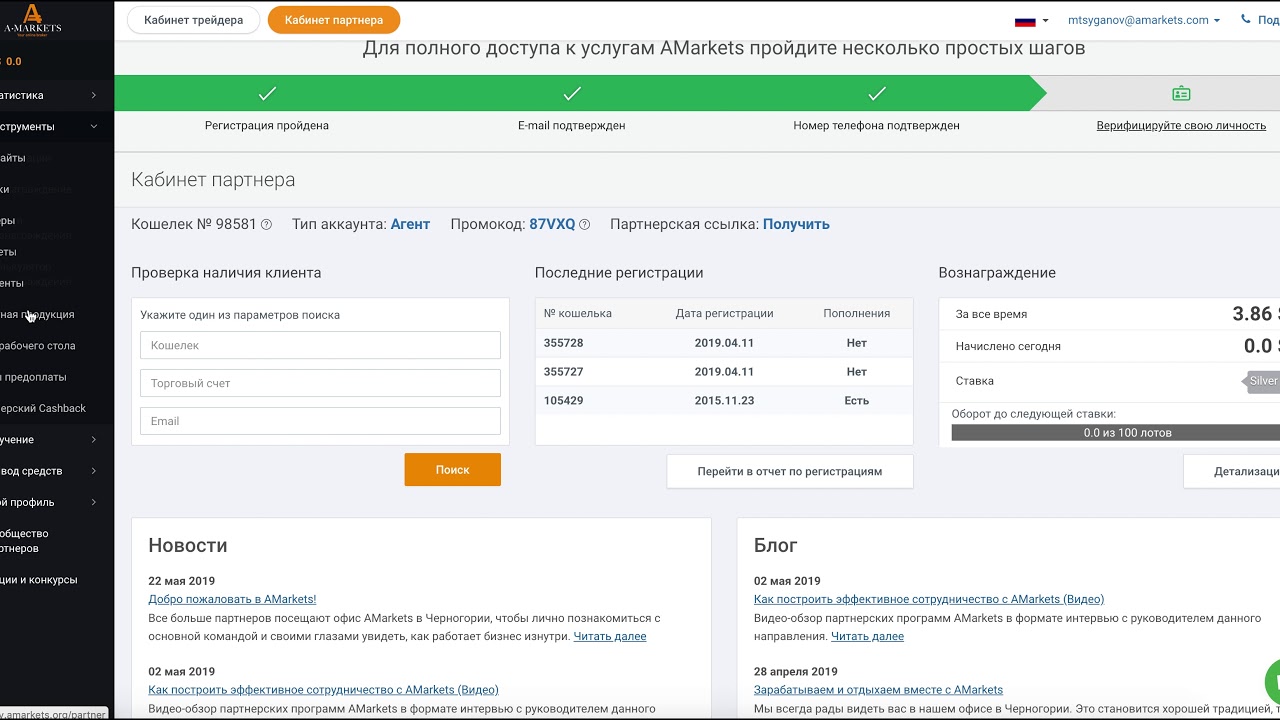
Task: Click the Детализация button
Action: [1232, 471]
